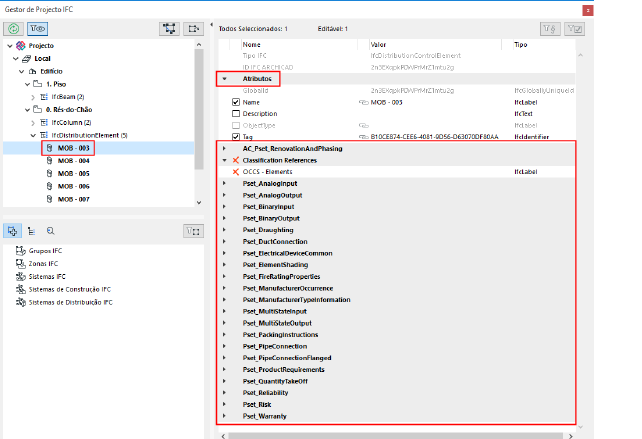Click Sistemas de Construção IFC icon
The image size is (642, 439).
tap(20, 289)
